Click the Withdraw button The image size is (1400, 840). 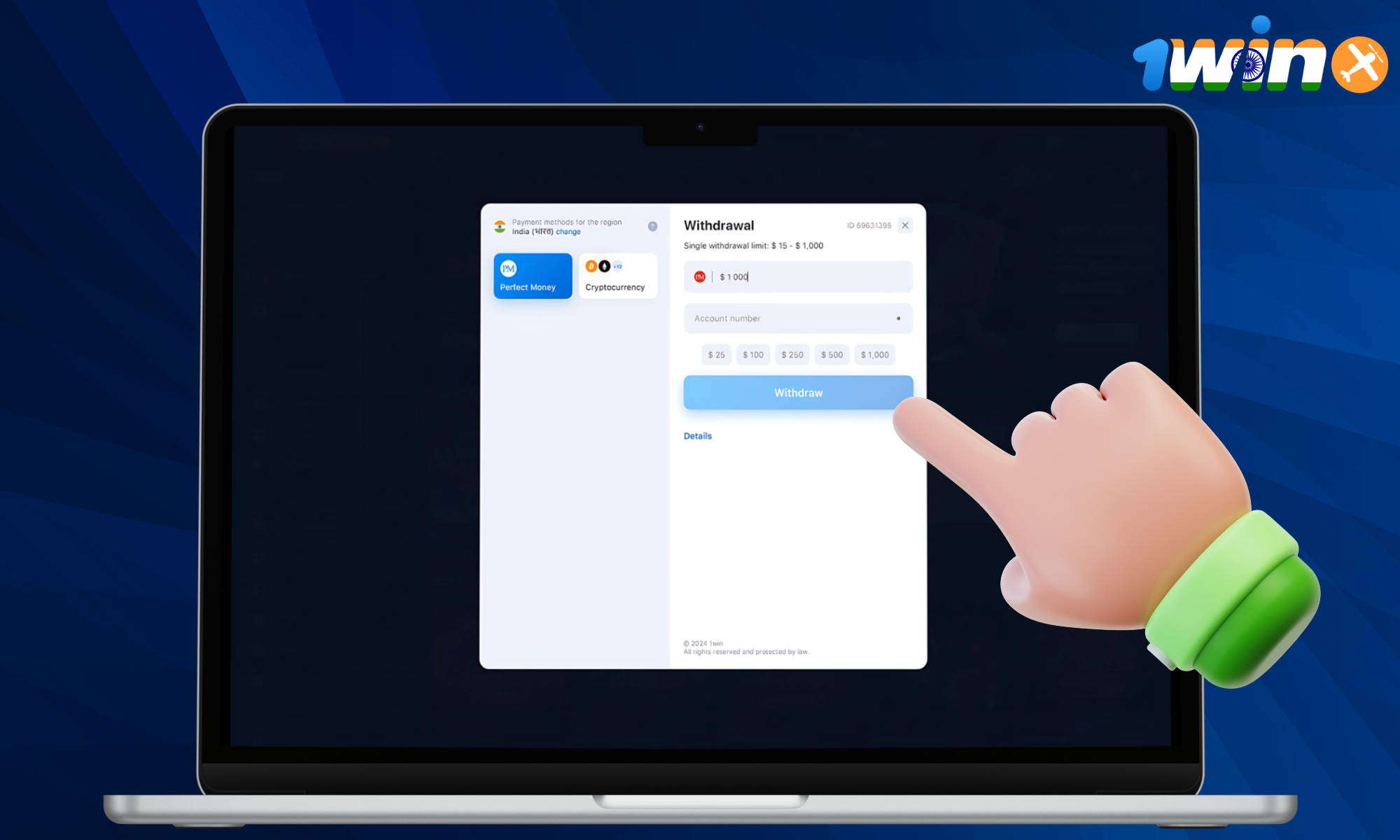(798, 392)
